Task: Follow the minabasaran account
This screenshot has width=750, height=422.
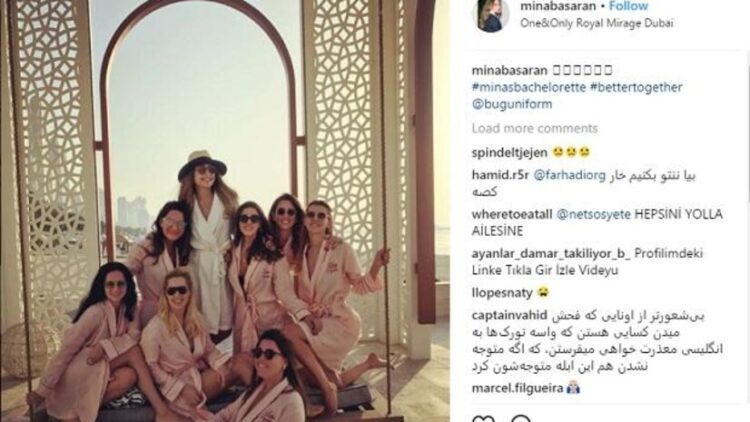Action: pyautogui.click(x=629, y=6)
